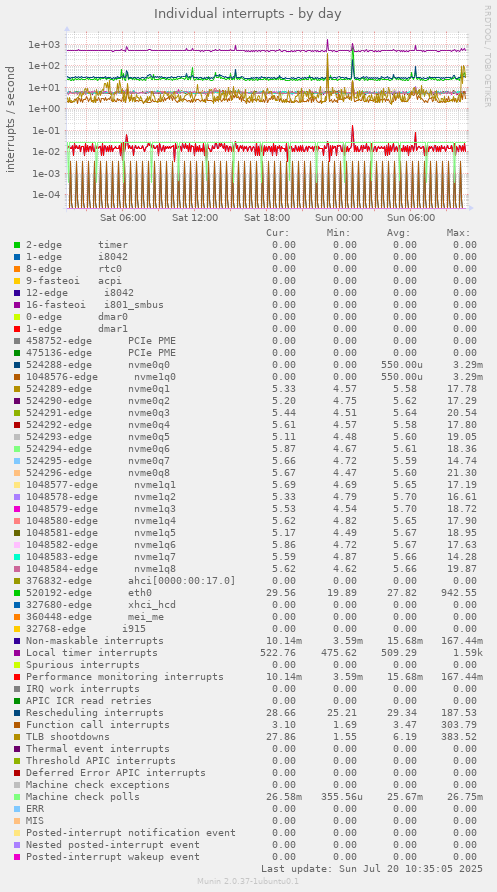497x892 pixels.
Task: Click the Local timer interrupts purple swatch
Action: tap(17, 653)
